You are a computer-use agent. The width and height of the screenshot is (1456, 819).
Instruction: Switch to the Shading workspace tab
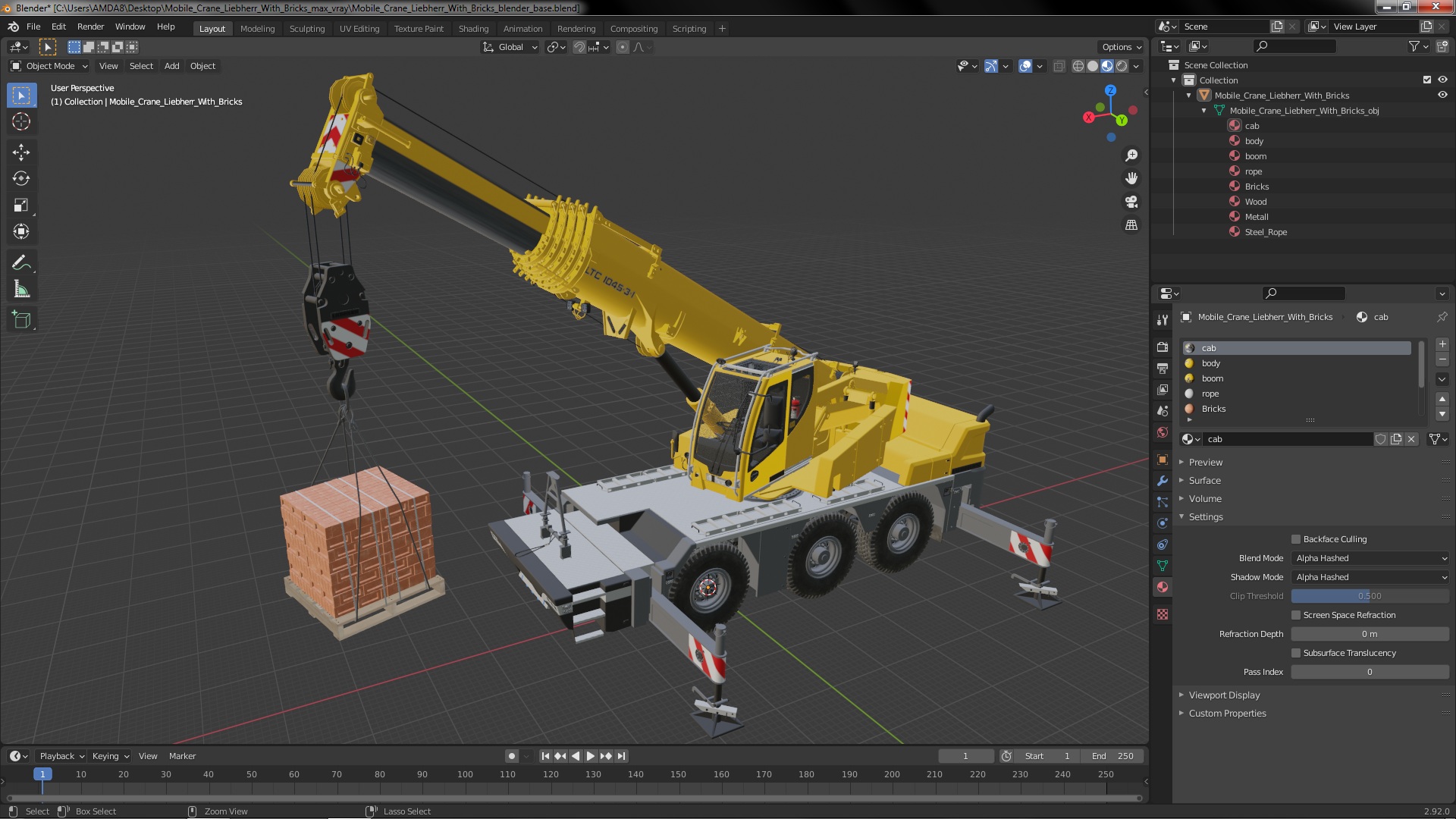tap(473, 29)
